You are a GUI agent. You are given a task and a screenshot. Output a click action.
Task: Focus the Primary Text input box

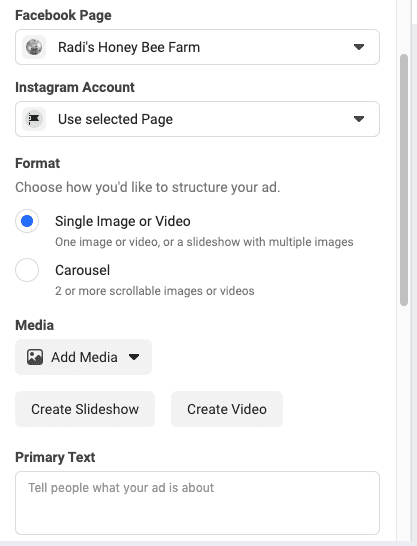click(197, 503)
